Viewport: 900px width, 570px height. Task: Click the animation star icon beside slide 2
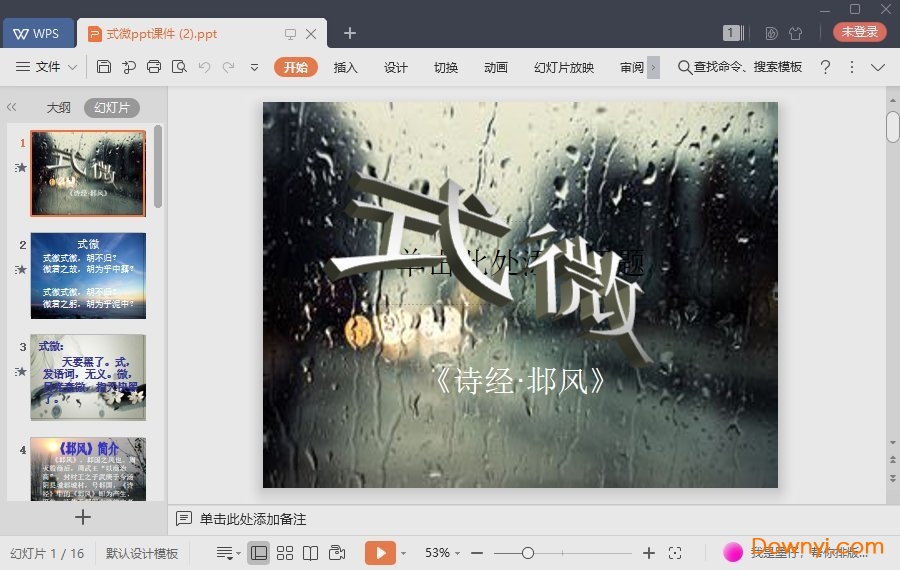[x=21, y=269]
